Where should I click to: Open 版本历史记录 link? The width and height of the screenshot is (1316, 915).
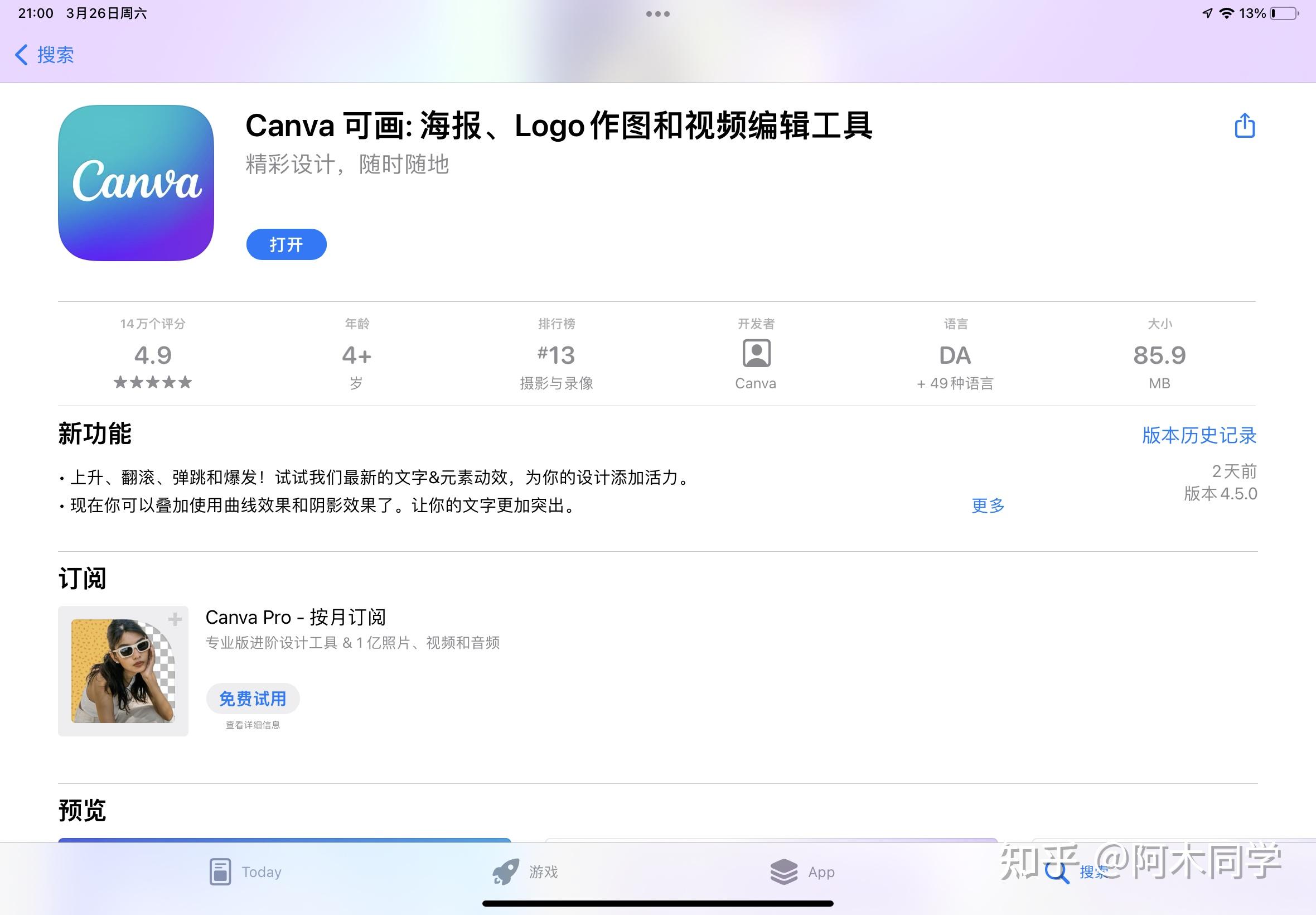tap(1199, 436)
